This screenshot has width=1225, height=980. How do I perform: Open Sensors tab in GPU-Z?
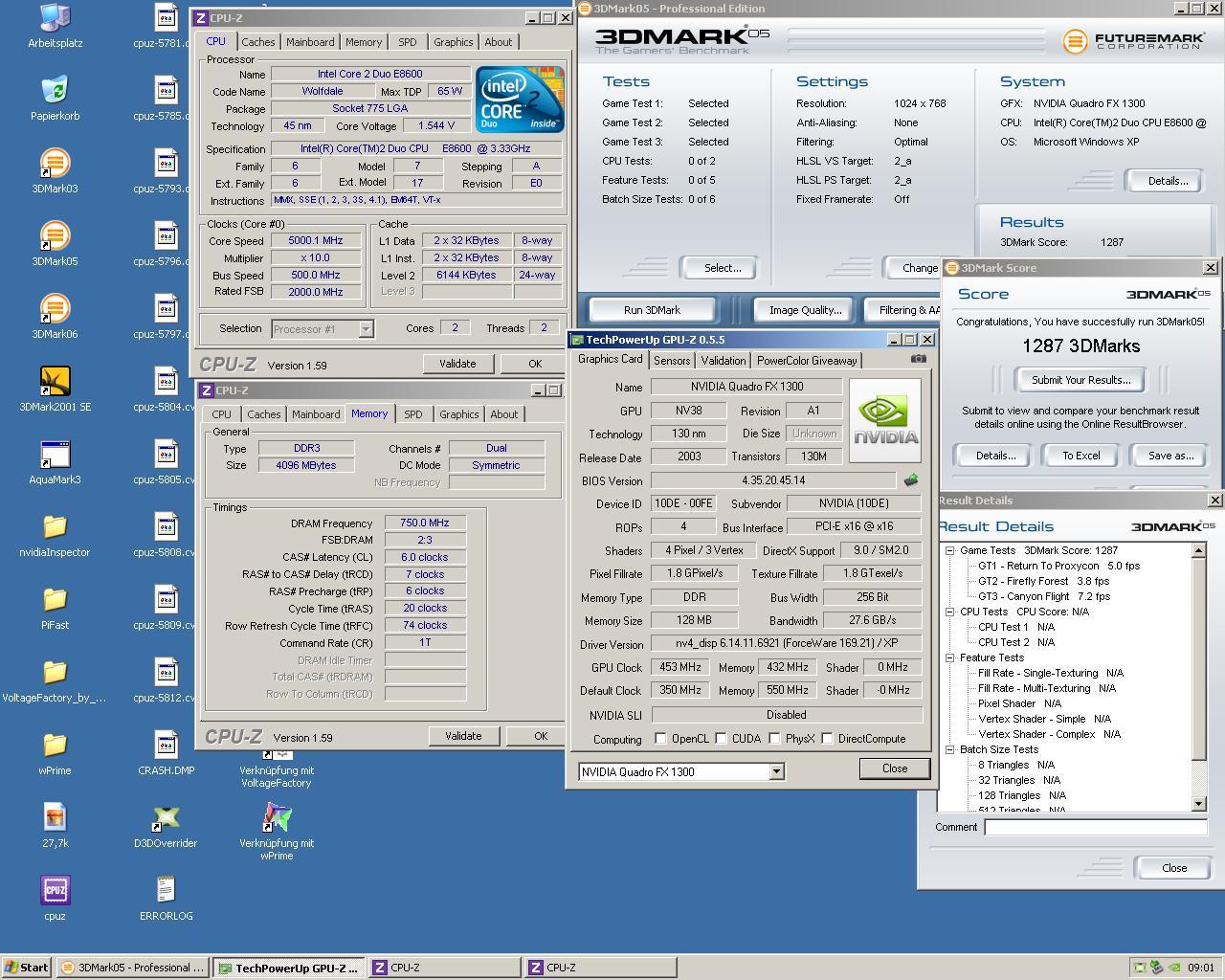[672, 361]
